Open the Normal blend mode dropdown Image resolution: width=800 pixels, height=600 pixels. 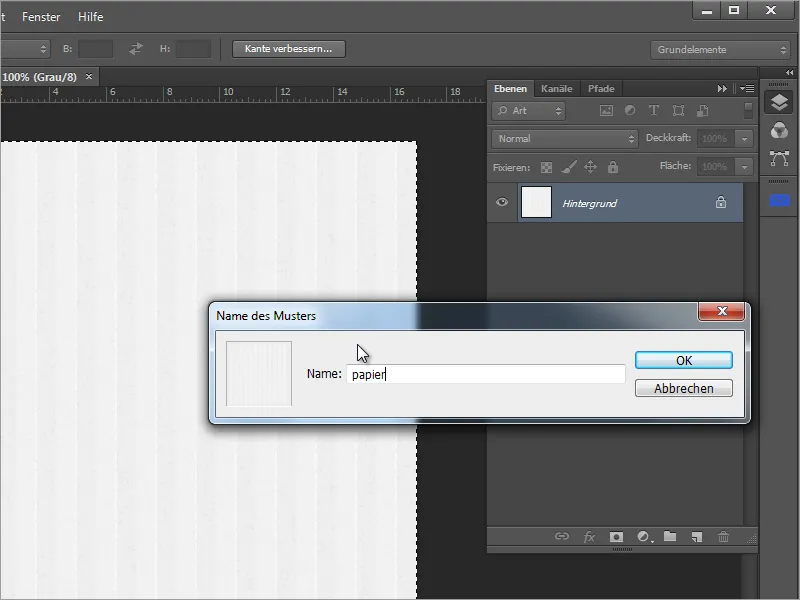coord(563,138)
